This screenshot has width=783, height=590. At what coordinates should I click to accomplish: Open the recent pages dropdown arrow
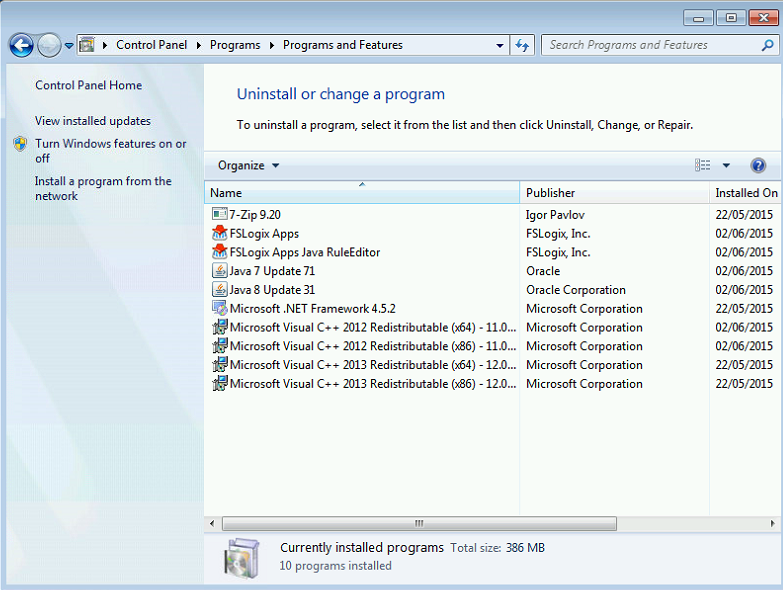pyautogui.click(x=69, y=45)
